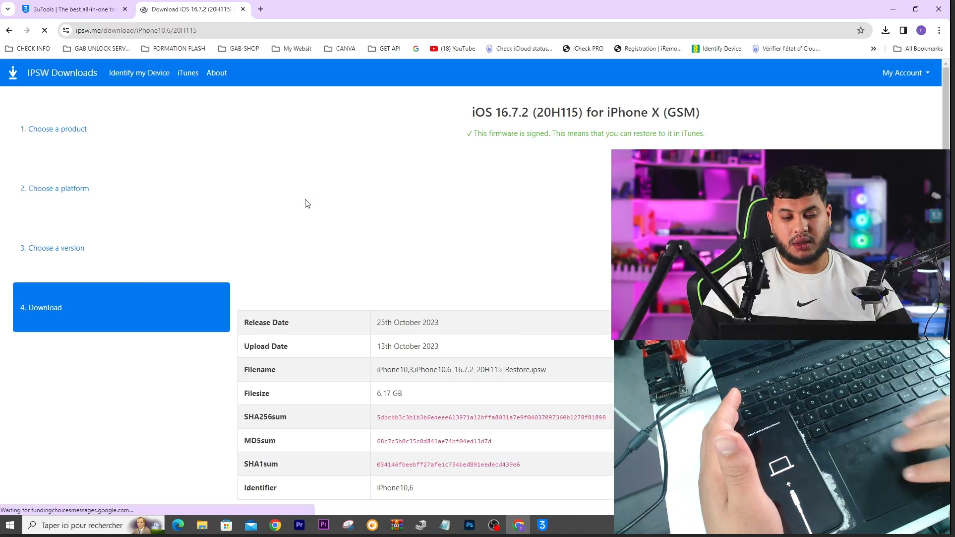Open Photoshop from taskbar
Viewport: 955px width, 537px height.
[x=470, y=525]
